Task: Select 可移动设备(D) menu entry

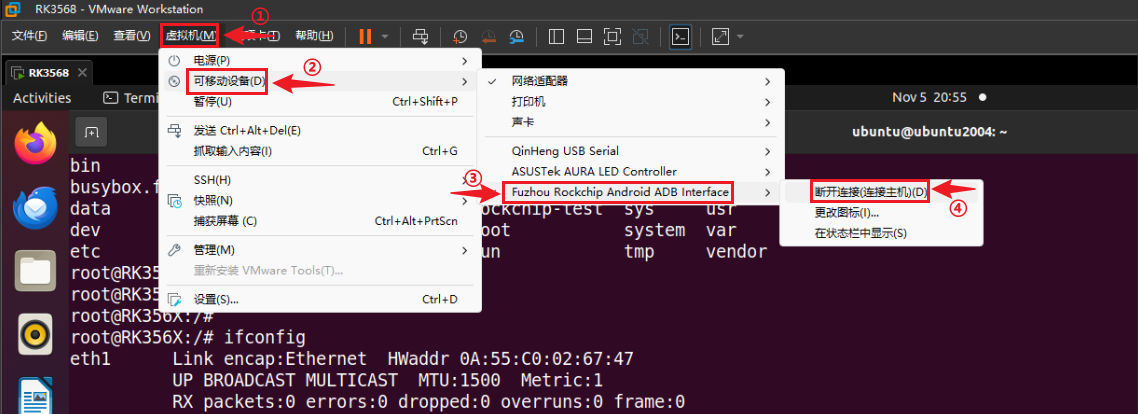Action: 230,81
